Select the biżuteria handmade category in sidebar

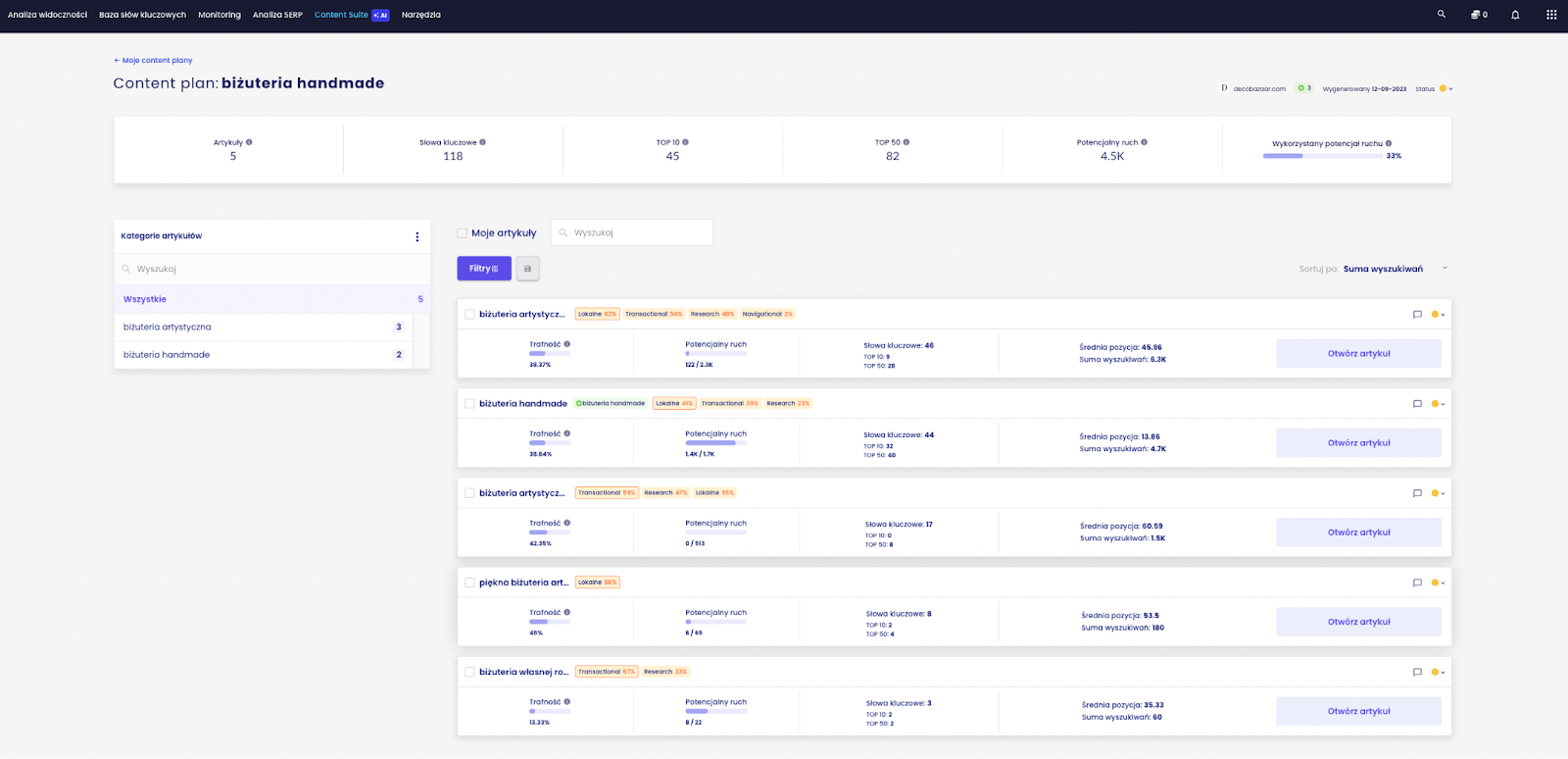point(263,355)
